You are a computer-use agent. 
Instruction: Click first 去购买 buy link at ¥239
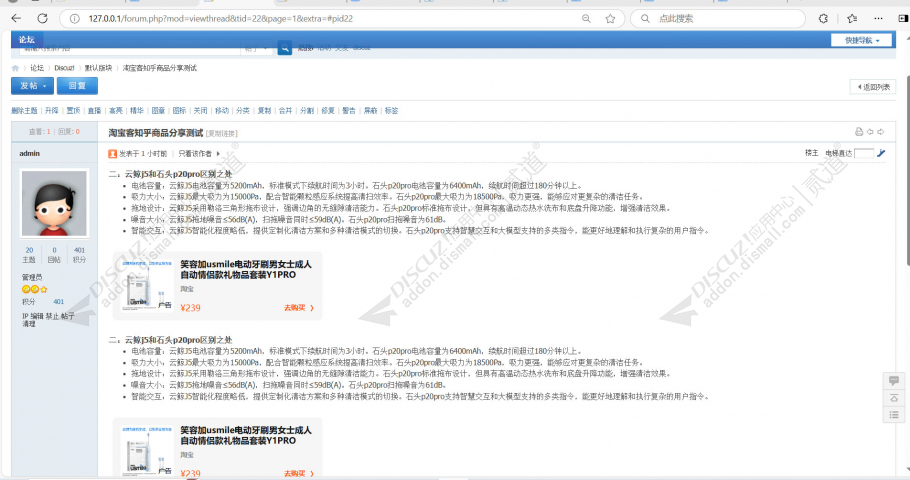(x=299, y=308)
